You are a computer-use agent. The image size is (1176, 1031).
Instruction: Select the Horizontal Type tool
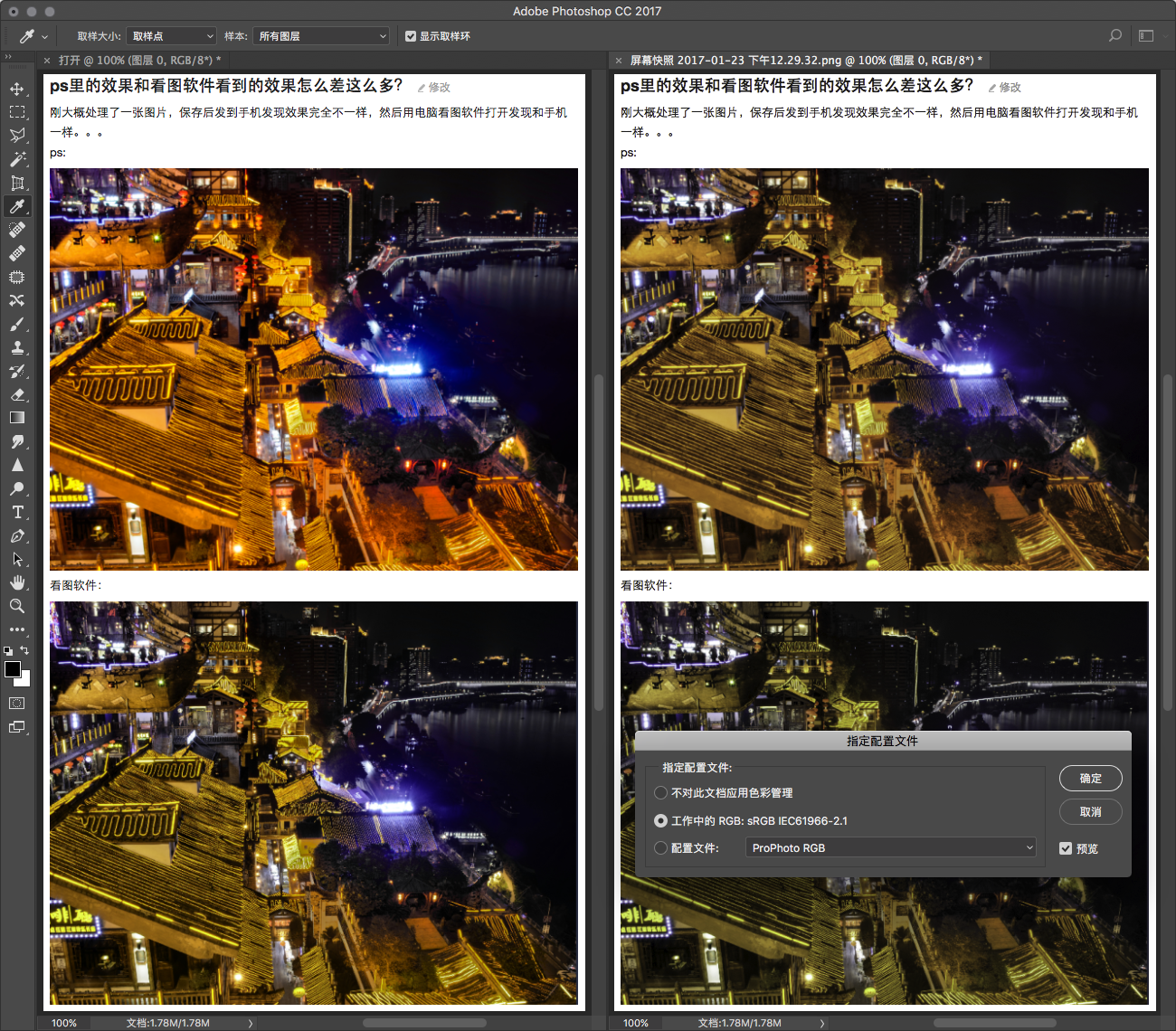tap(17, 512)
